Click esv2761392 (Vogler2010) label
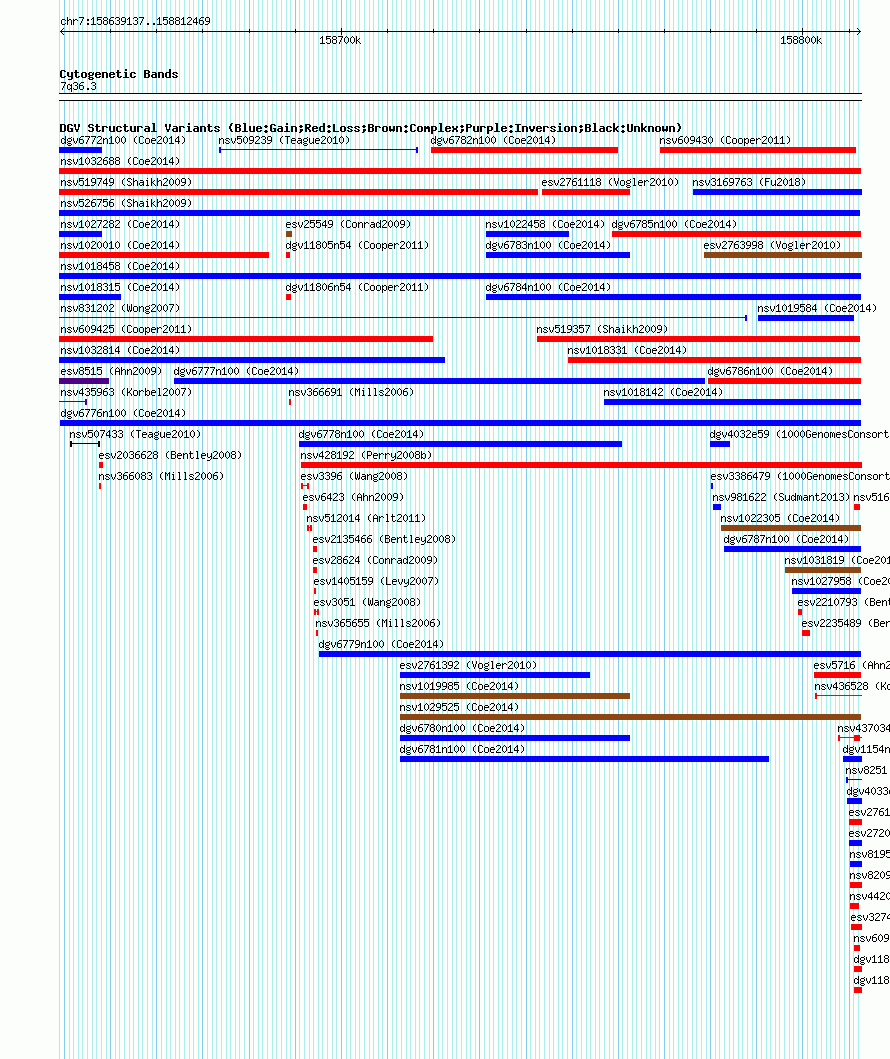This screenshot has width=890, height=1059. (468, 664)
